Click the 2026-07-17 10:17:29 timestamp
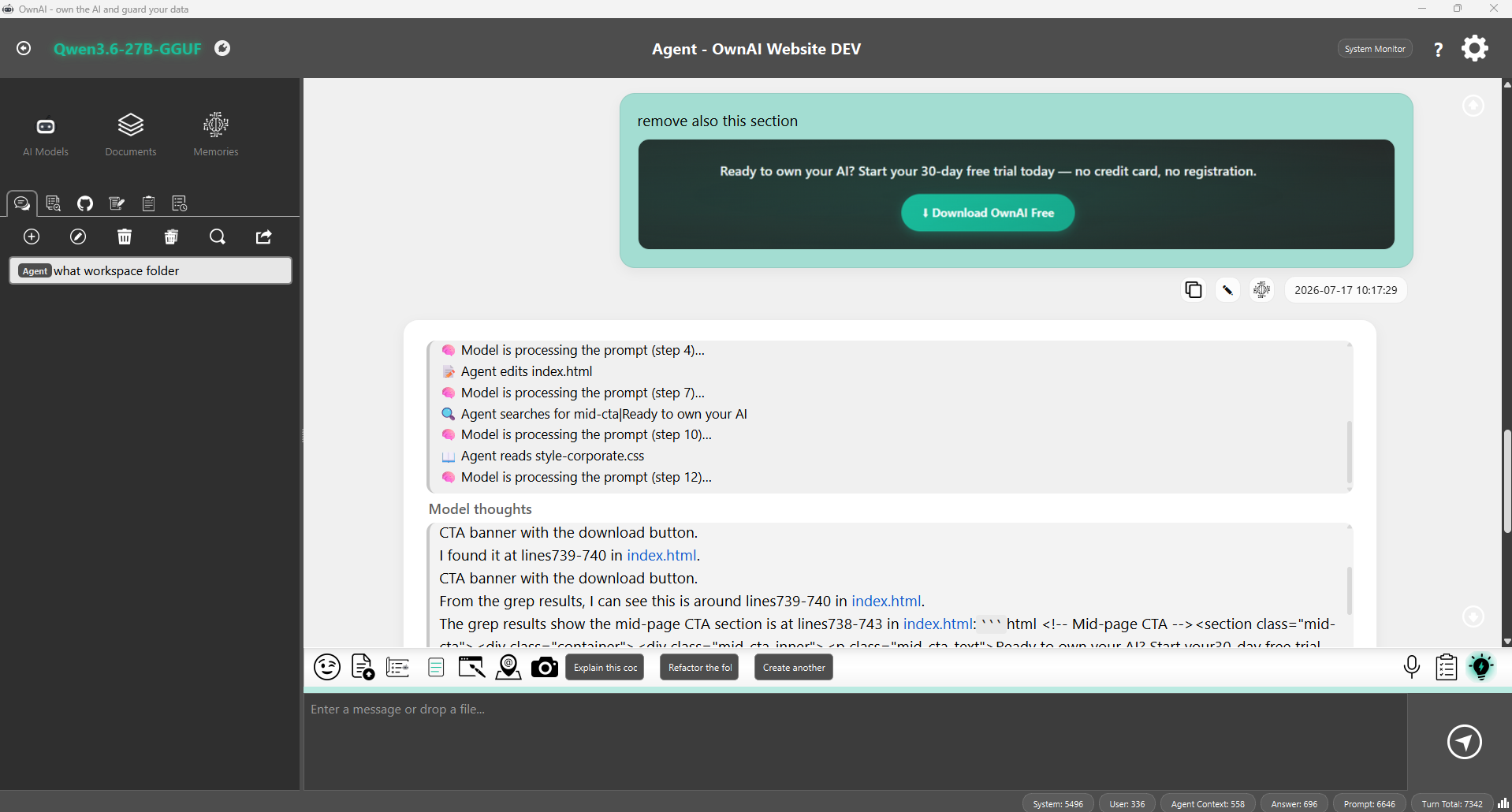1512x812 pixels. [1346, 290]
